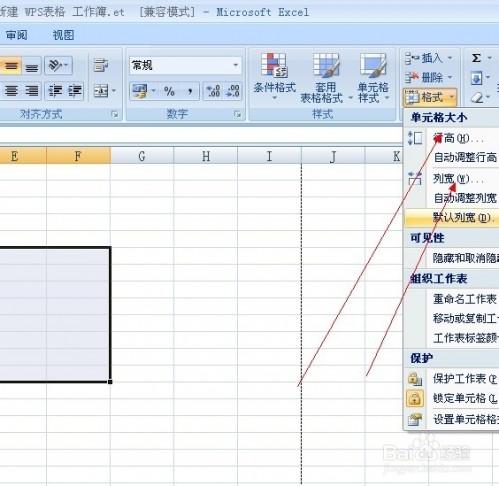Viewport: 499px width, 486px height.
Task: Click the AutoSum sigma icon
Action: coord(476,58)
